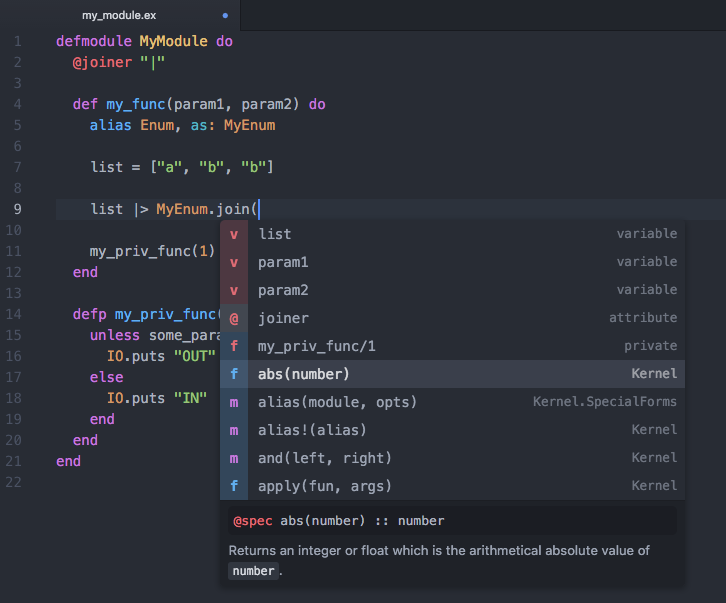Choose the abs(number) autocomplete suggestion
This screenshot has height=603, width=726.
(304, 374)
